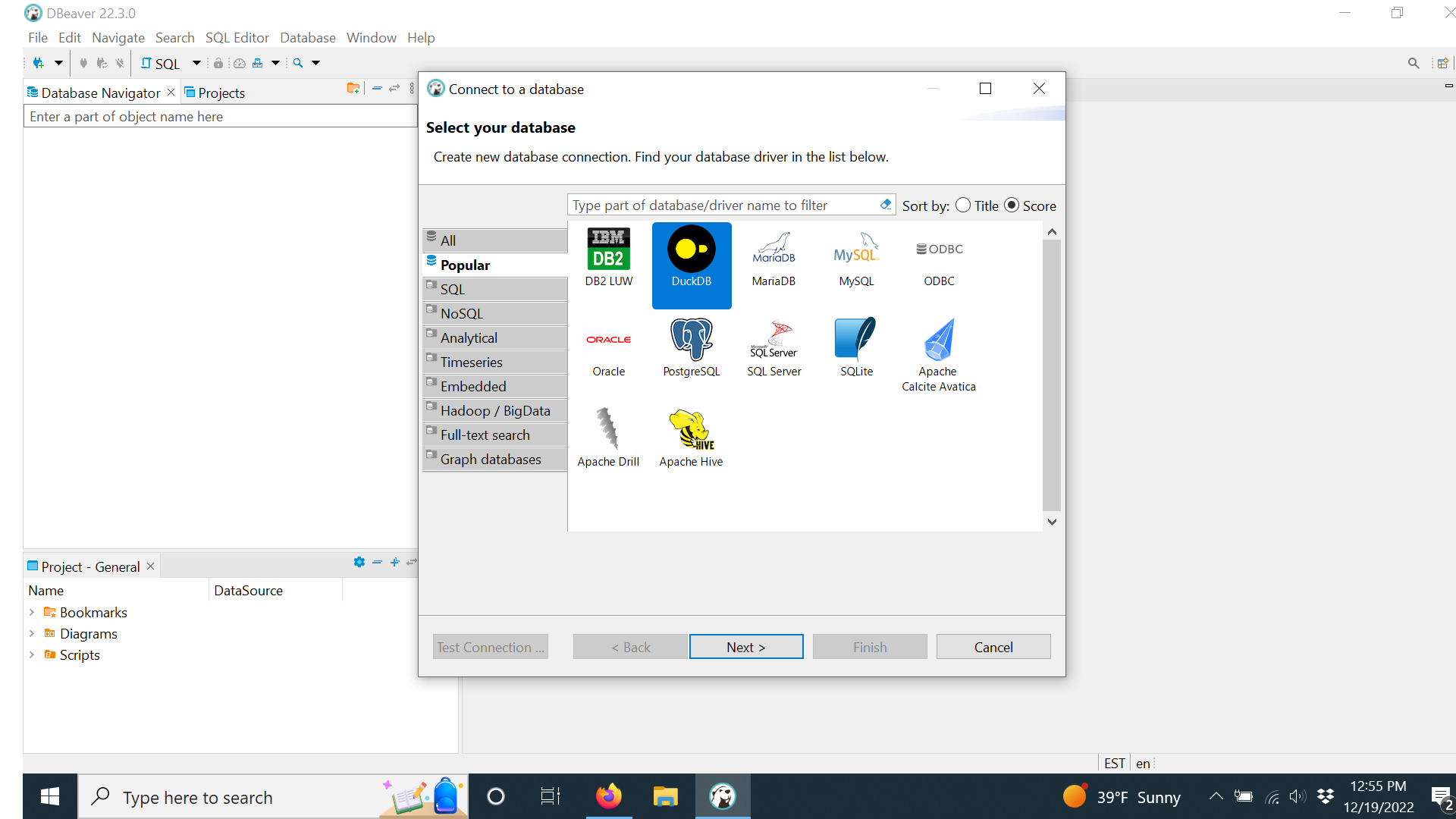This screenshot has width=1456, height=819.
Task: Select the SQL category
Action: pos(494,289)
